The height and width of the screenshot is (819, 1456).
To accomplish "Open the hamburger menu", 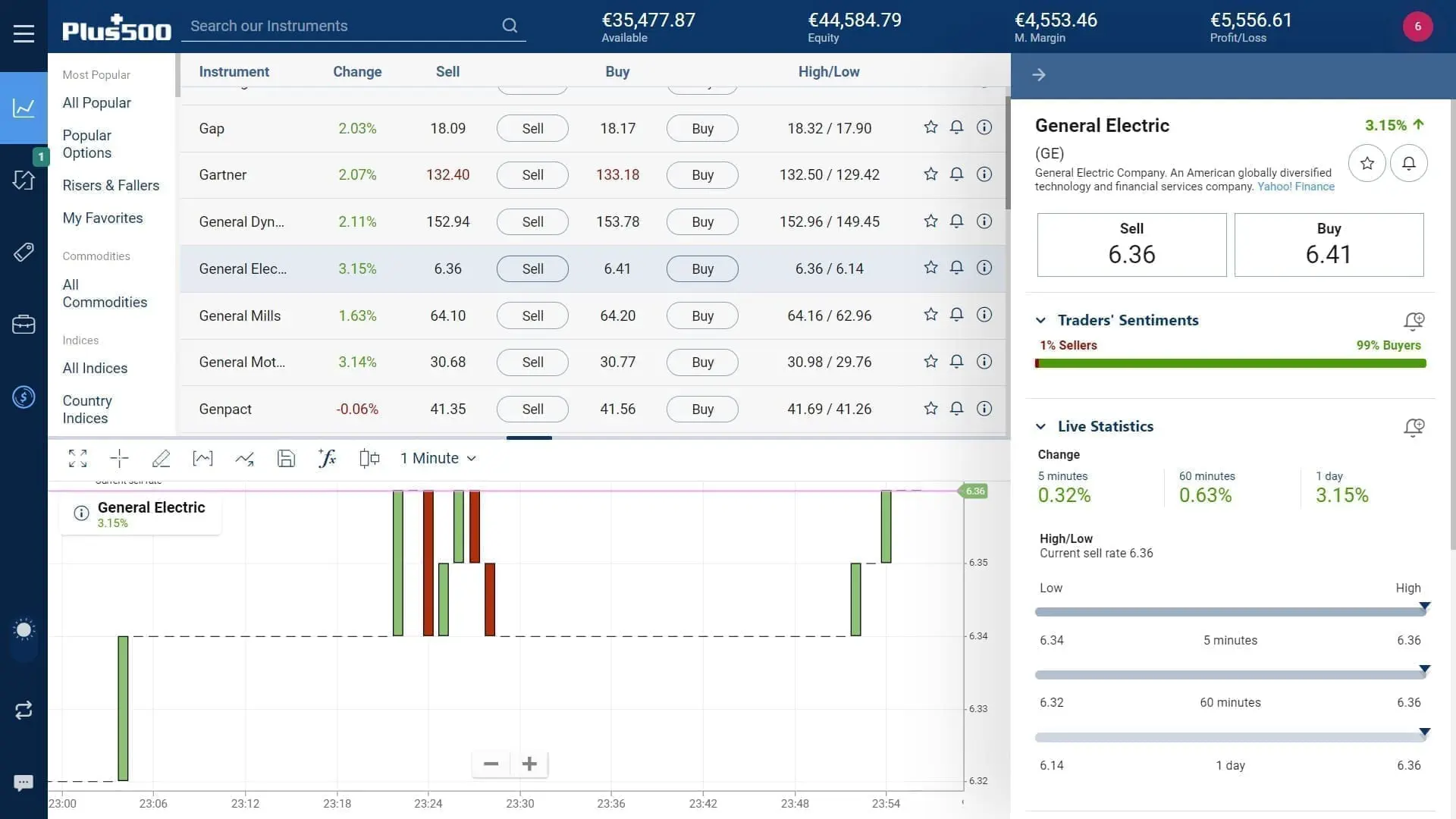I will coord(24,33).
